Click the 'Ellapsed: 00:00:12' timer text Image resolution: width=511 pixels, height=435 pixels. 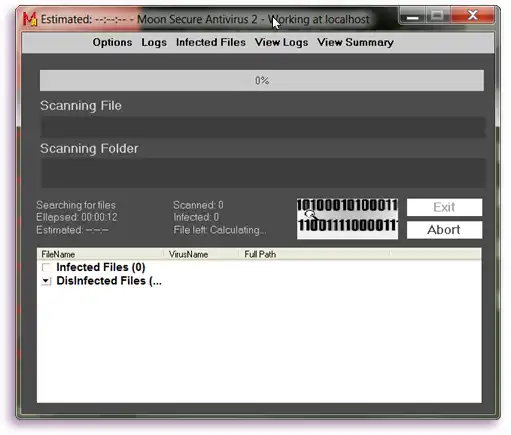point(77,217)
